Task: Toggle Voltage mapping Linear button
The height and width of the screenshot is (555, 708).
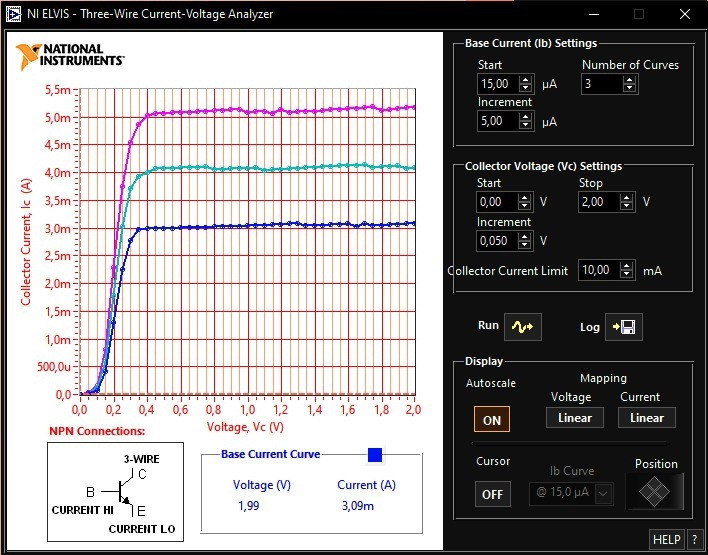Action: [575, 418]
